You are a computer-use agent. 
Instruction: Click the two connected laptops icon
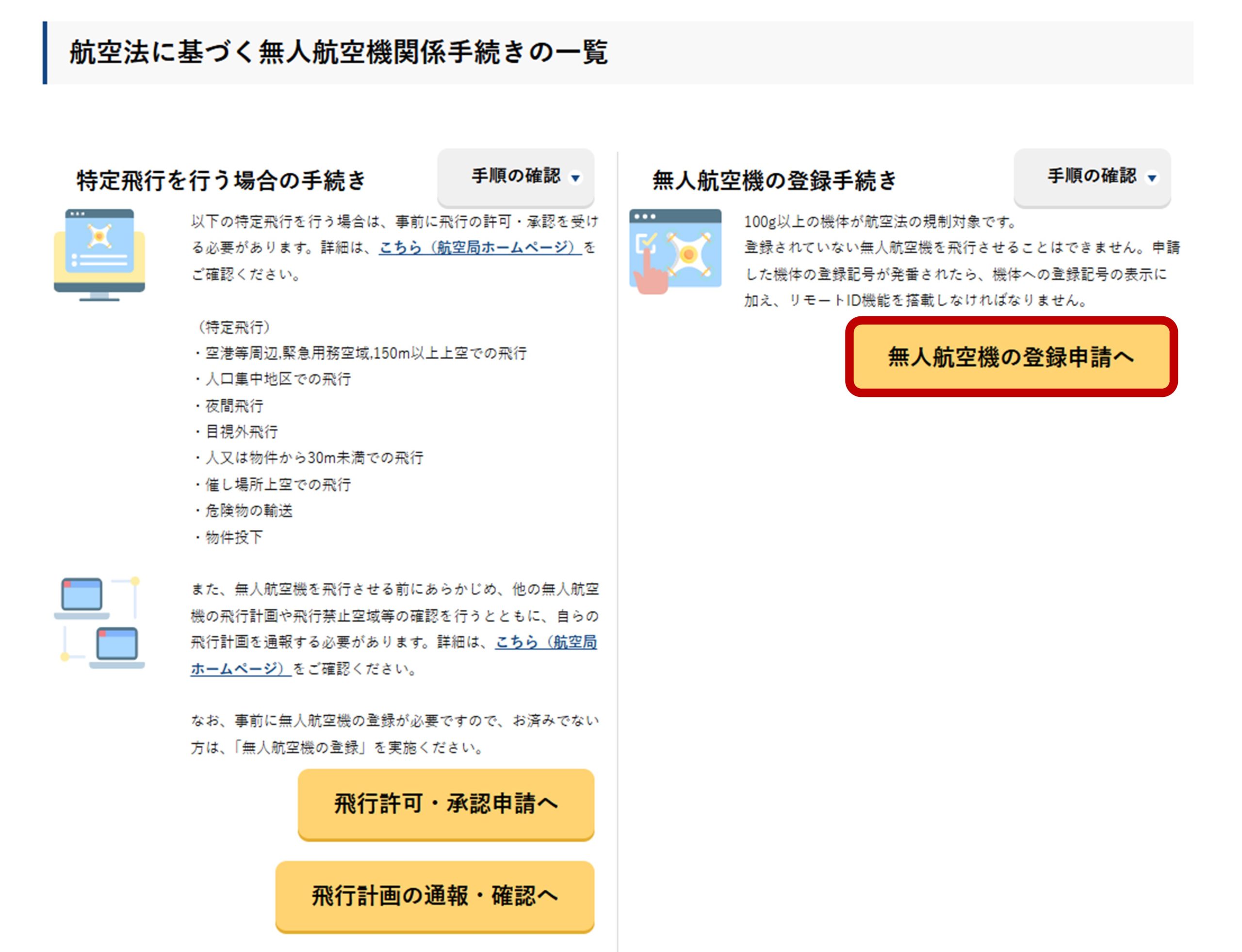coord(99,623)
